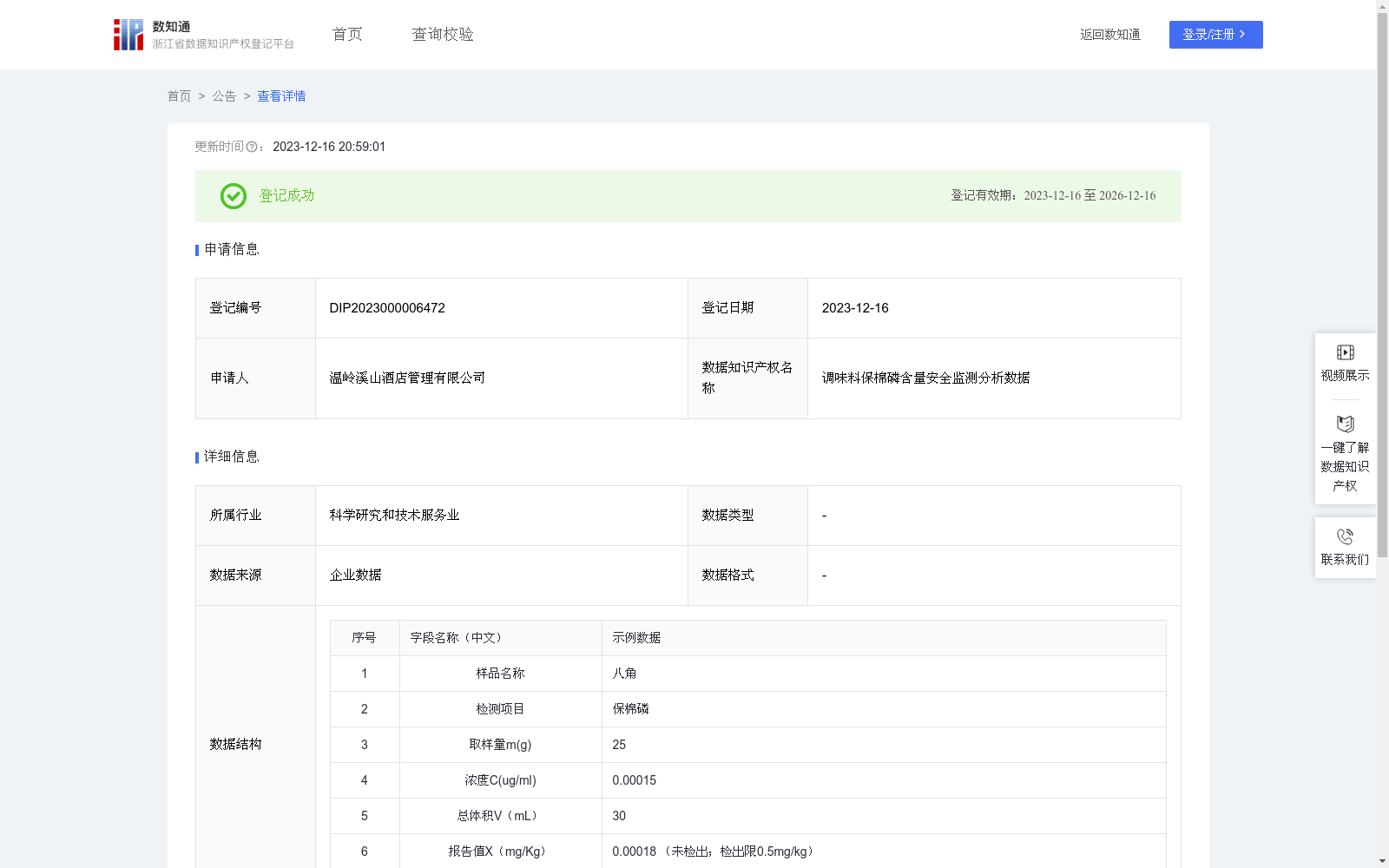This screenshot has height=868, width=1389.
Task: Open the 查询校验 nav item
Action: pyautogui.click(x=443, y=35)
